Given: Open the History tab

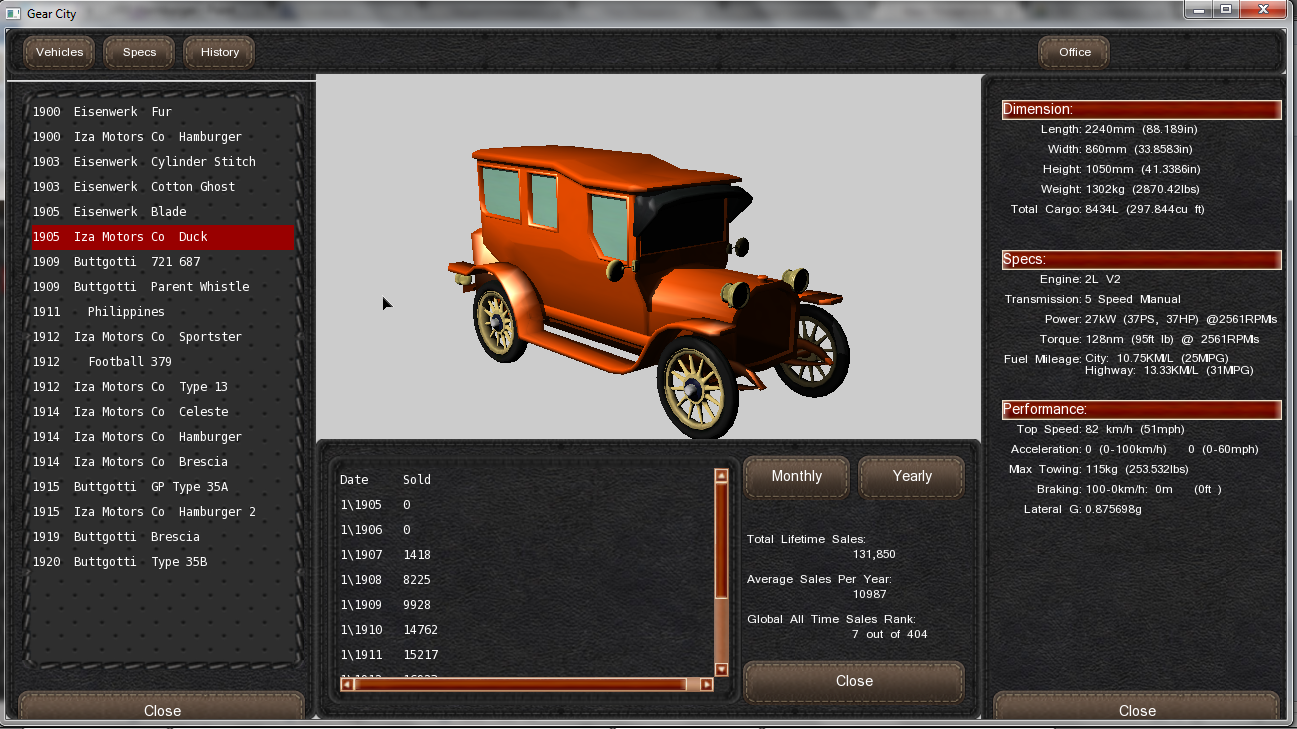Looking at the screenshot, I should point(219,52).
